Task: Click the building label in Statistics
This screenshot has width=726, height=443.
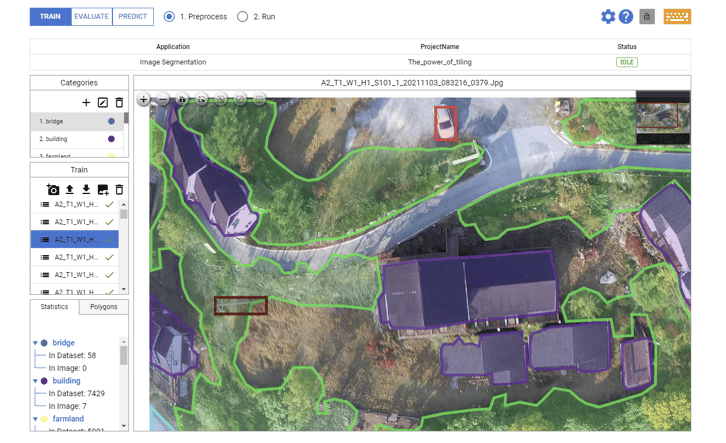Action: pos(66,381)
